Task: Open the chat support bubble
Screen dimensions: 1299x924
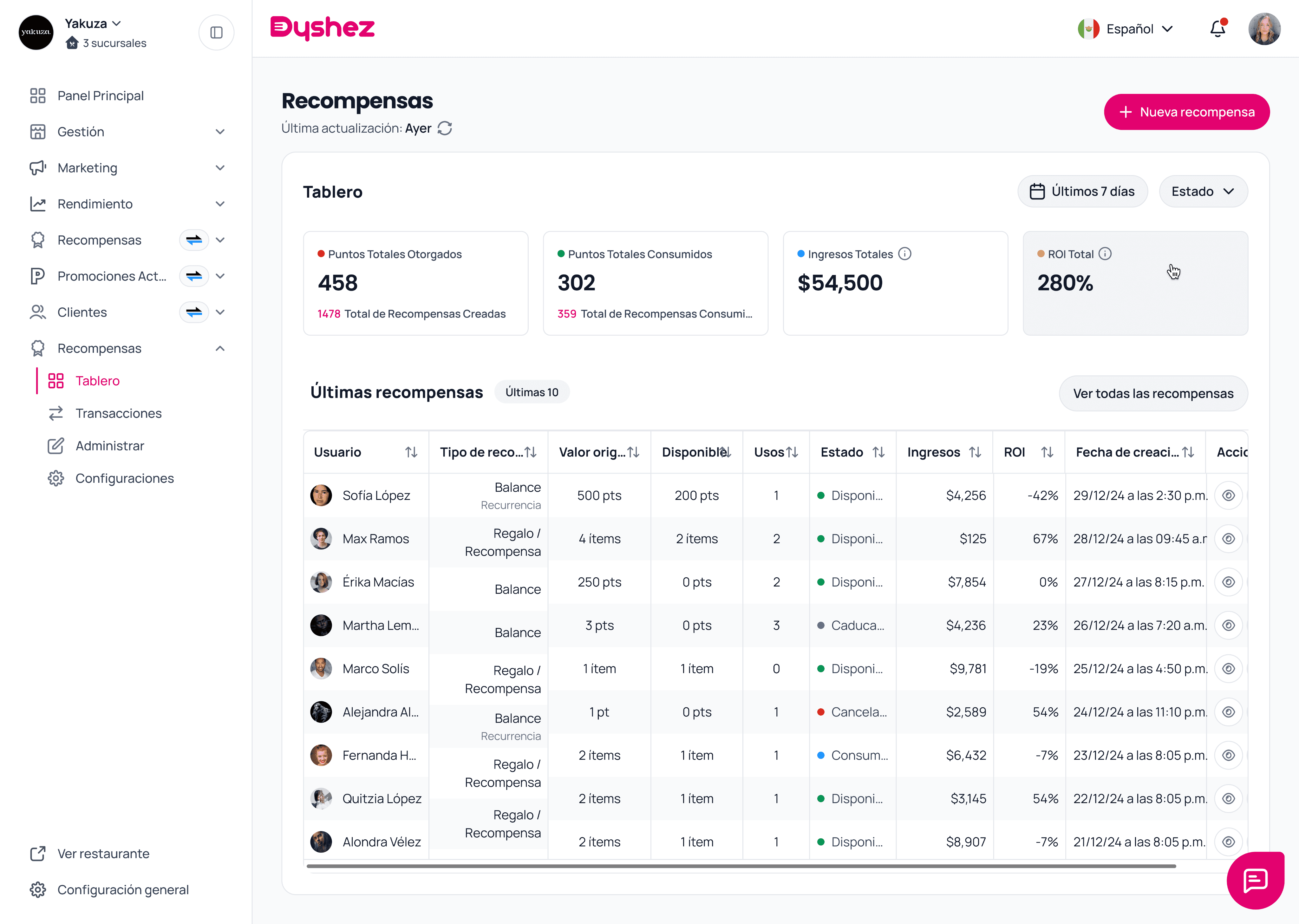Action: pos(1255,880)
